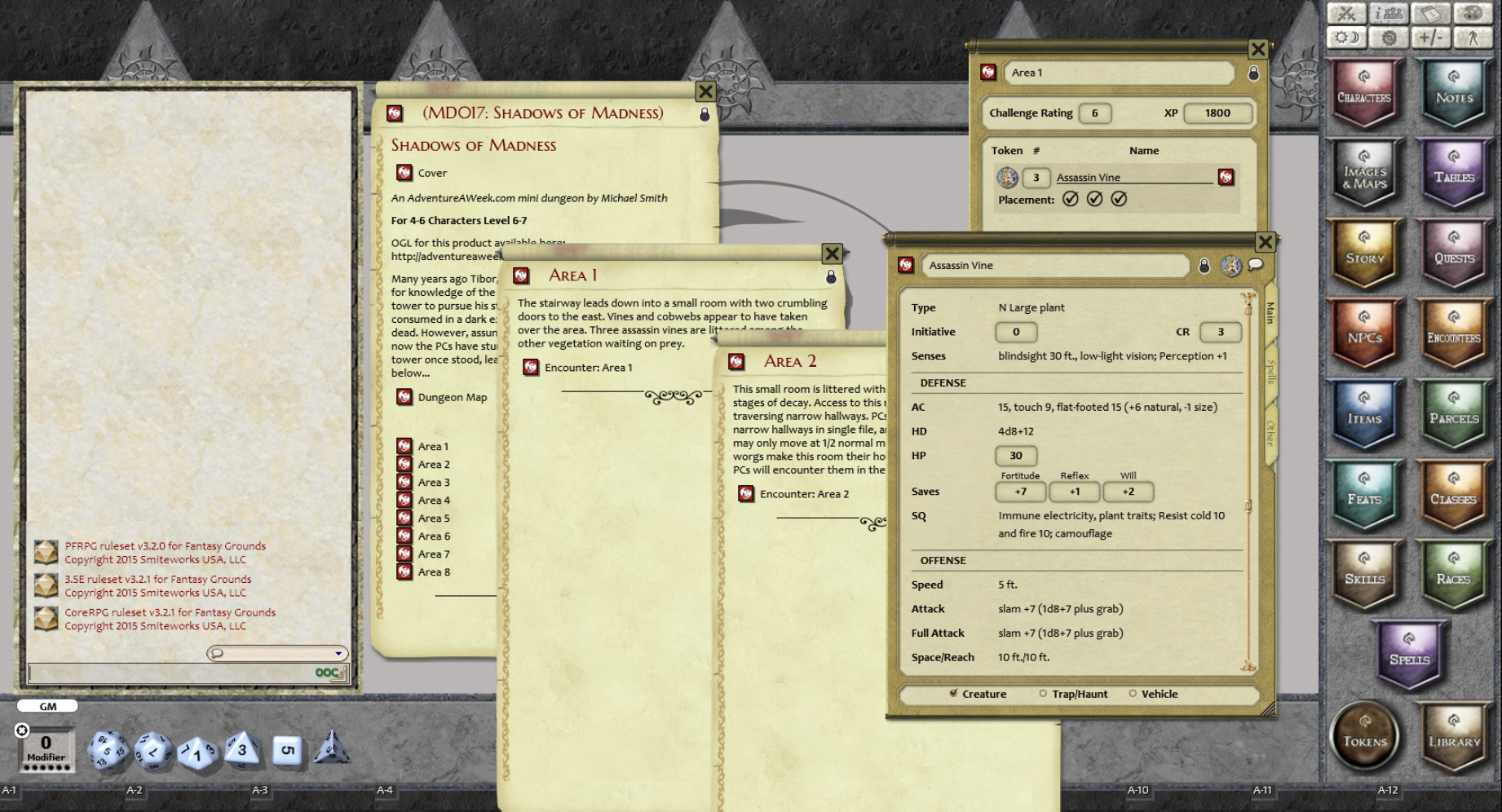Toggle the lock icon on Assassin Vine sheet
1502x812 pixels.
tap(1204, 266)
